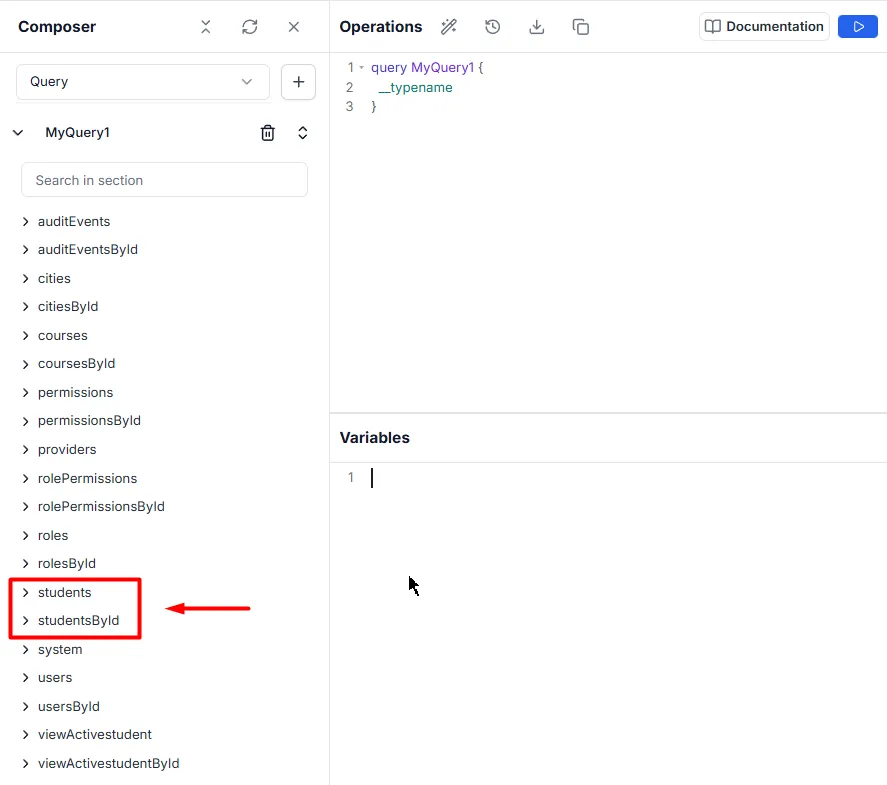This screenshot has height=785, width=887.
Task: Copy the operation using copy icon
Action: (581, 27)
